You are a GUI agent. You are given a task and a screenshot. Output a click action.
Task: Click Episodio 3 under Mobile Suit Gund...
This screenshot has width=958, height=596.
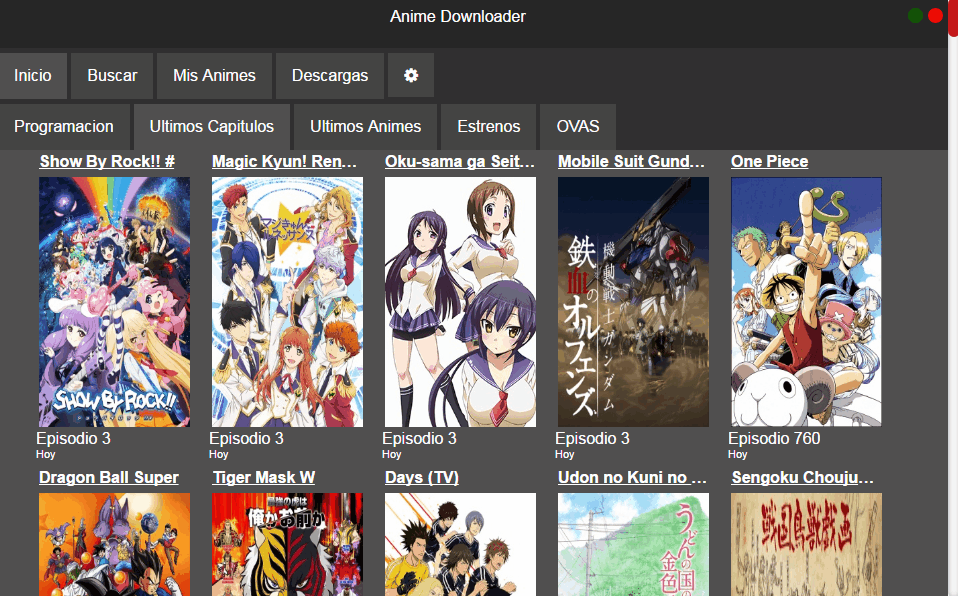(x=592, y=438)
